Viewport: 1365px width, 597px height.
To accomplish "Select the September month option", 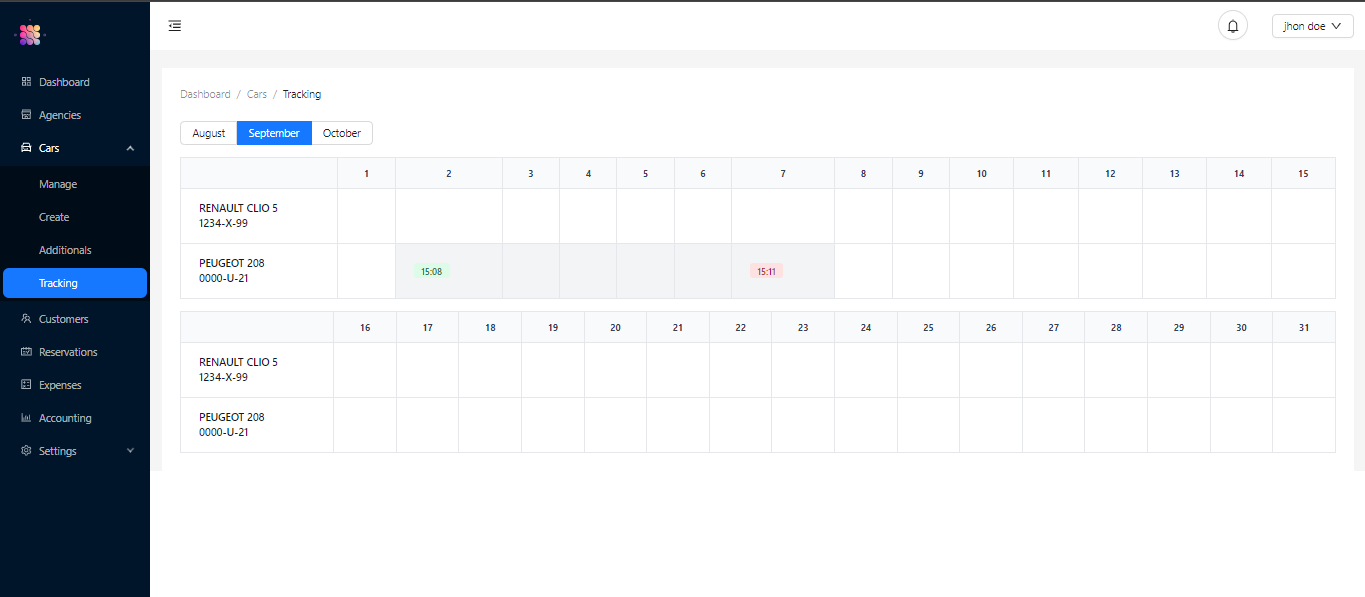I will [274, 133].
